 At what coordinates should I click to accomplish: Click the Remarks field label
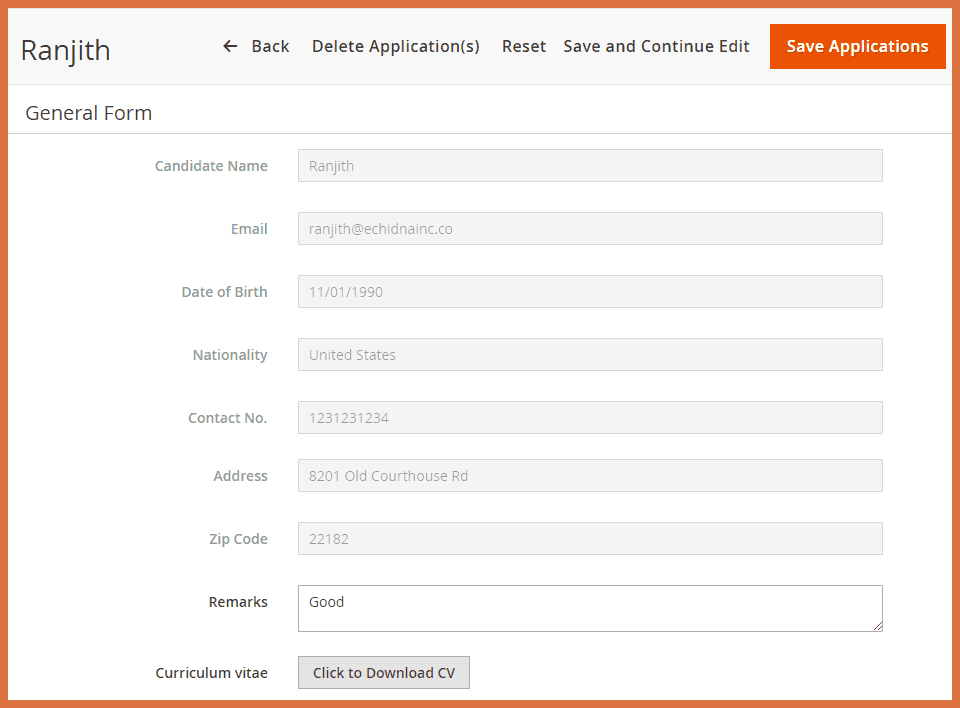click(x=238, y=602)
